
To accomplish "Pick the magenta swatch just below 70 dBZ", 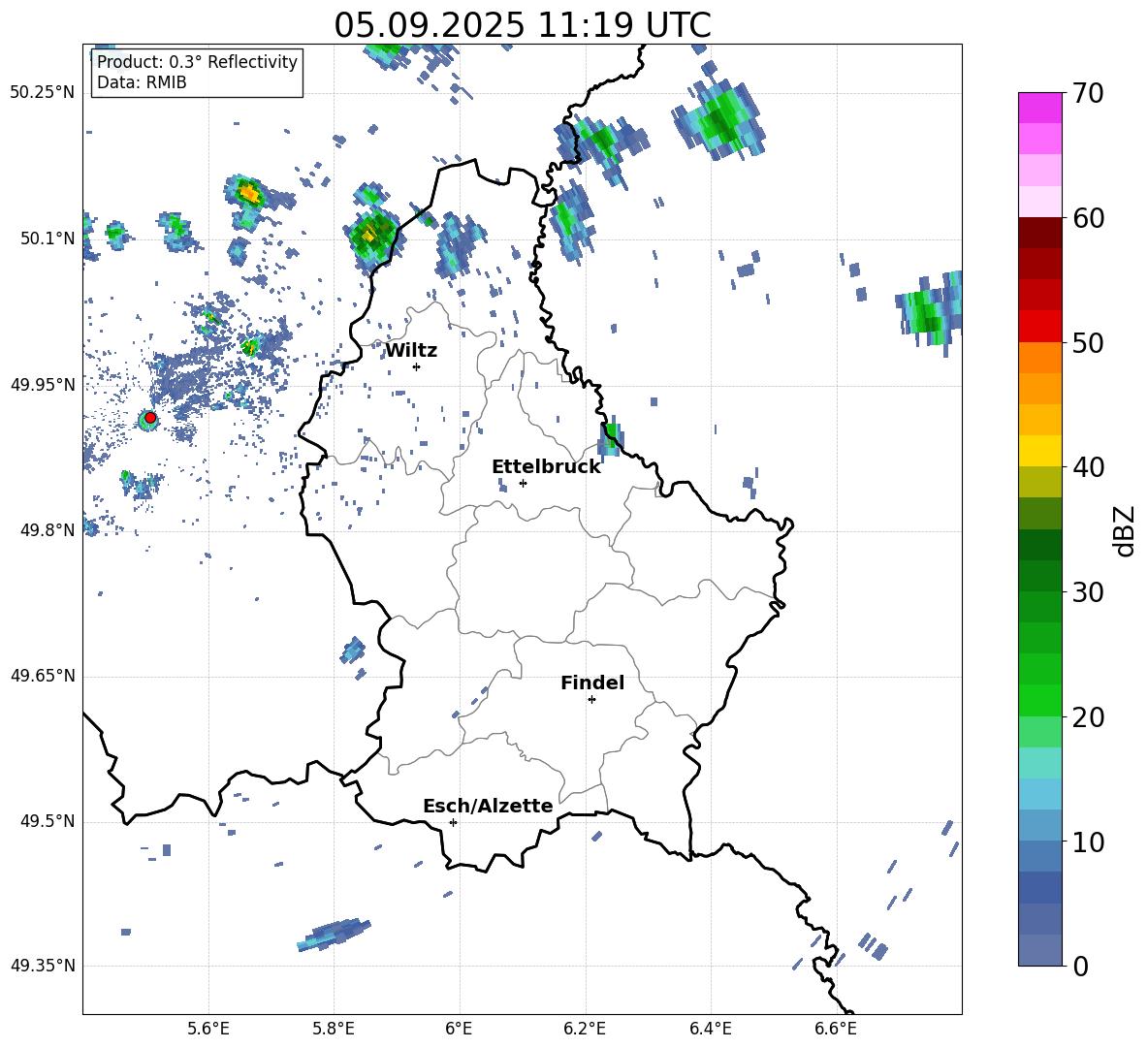I will click(x=1039, y=108).
